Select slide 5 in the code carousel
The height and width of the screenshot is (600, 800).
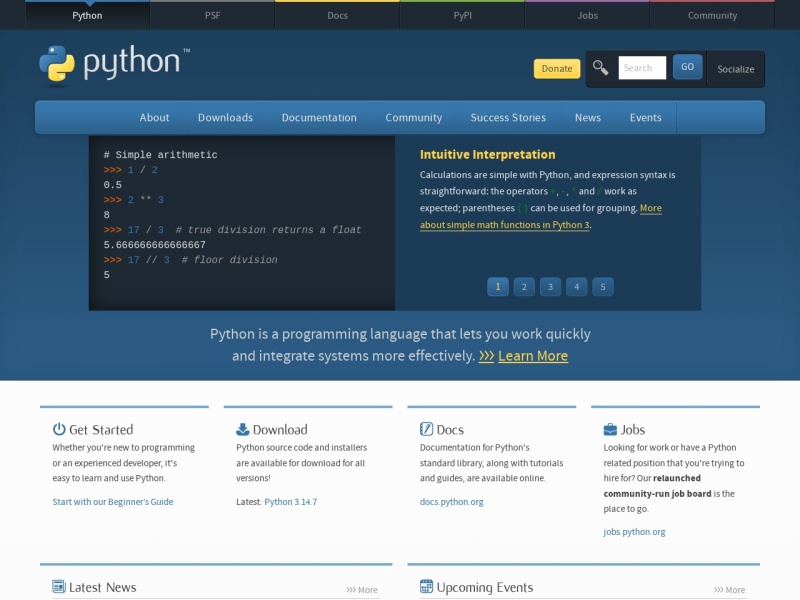pos(603,287)
